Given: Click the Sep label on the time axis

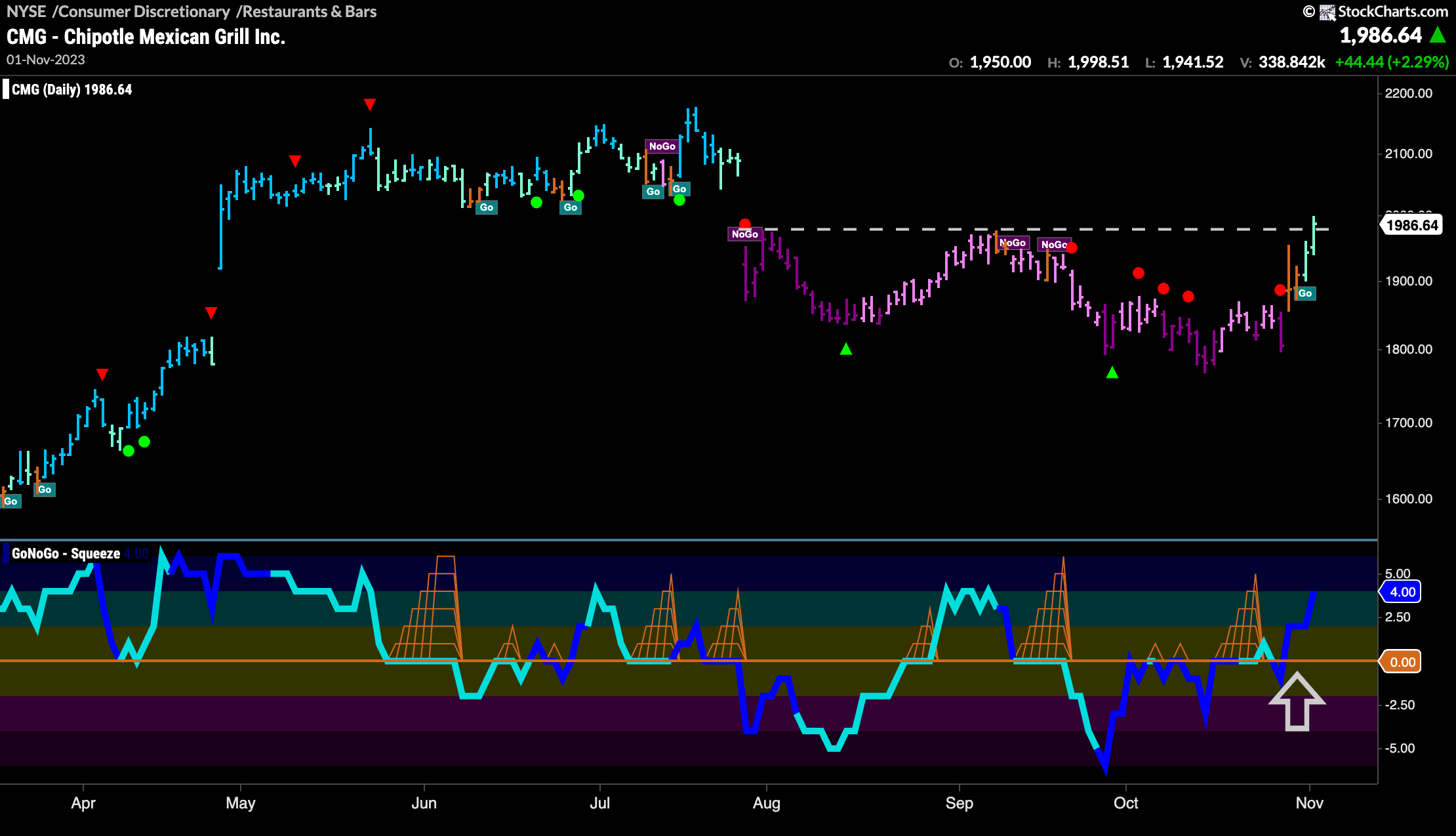Looking at the screenshot, I should [x=960, y=803].
